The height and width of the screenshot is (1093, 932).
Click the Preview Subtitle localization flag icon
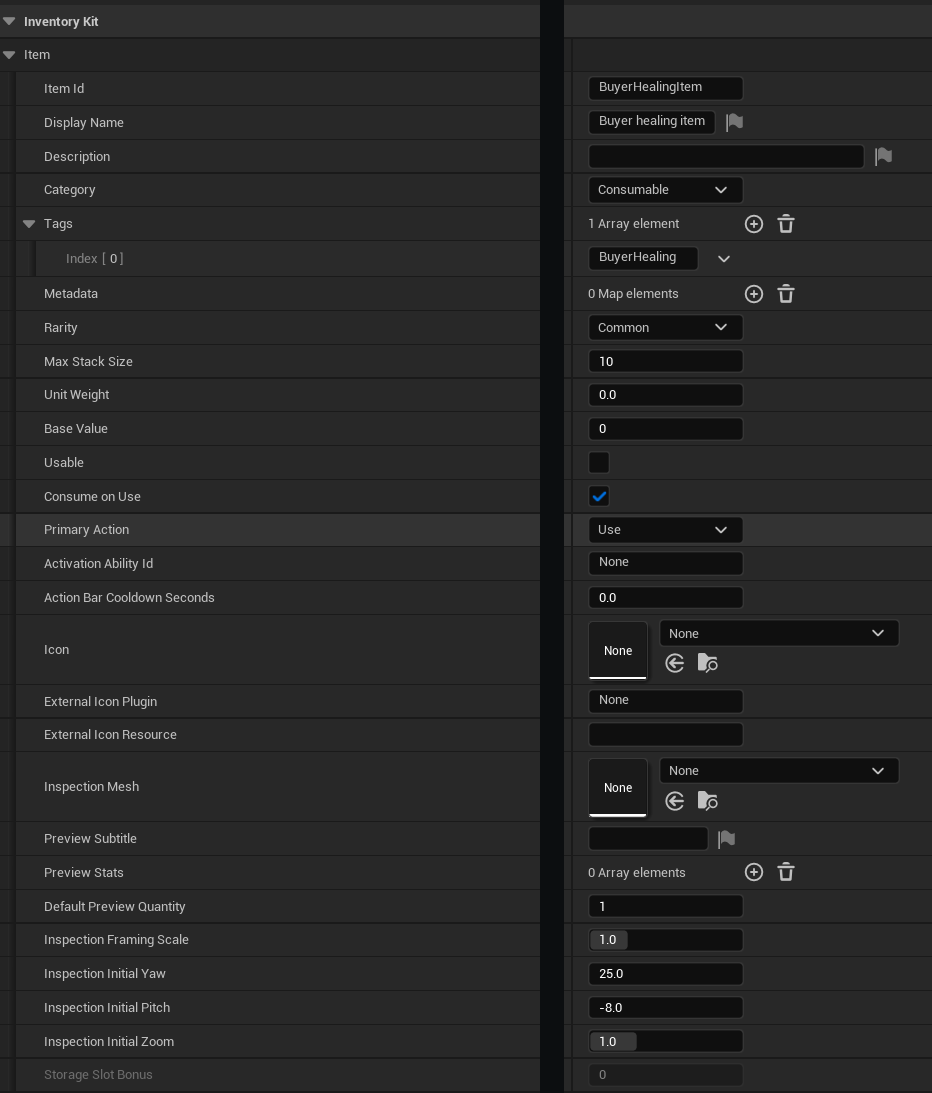[726, 839]
